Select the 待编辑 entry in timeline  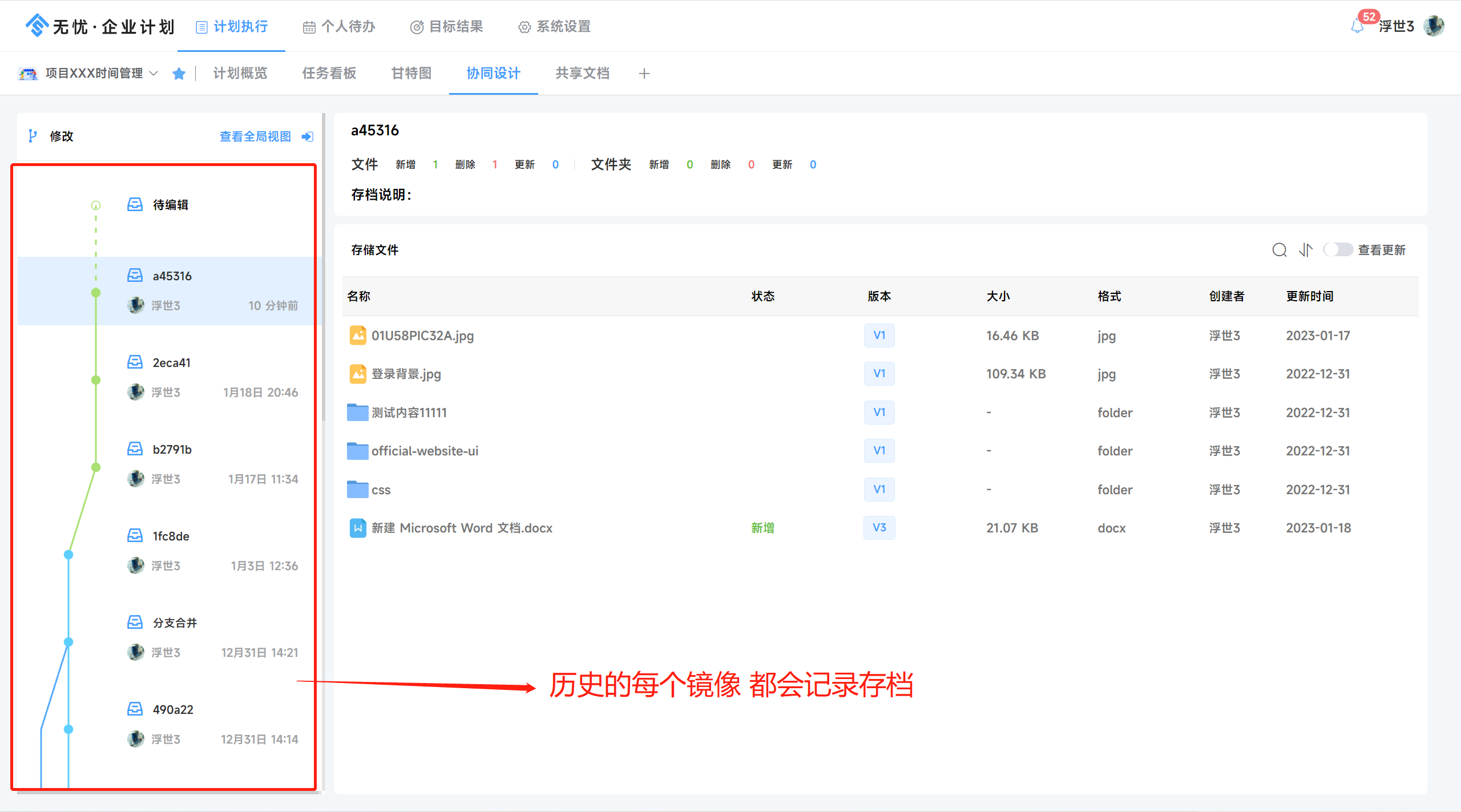point(170,205)
